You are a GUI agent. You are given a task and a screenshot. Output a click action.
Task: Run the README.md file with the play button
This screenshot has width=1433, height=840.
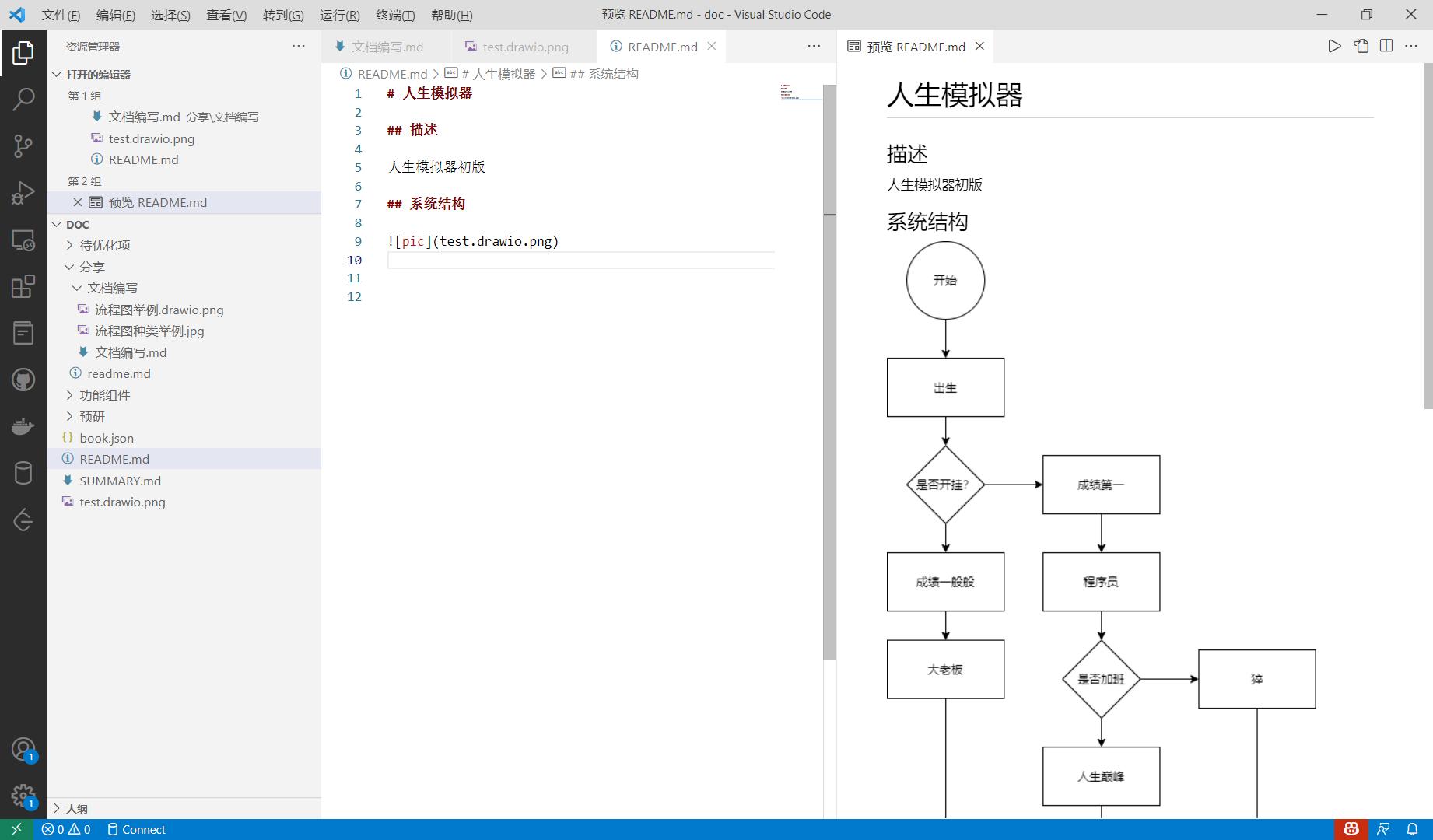[x=1334, y=46]
